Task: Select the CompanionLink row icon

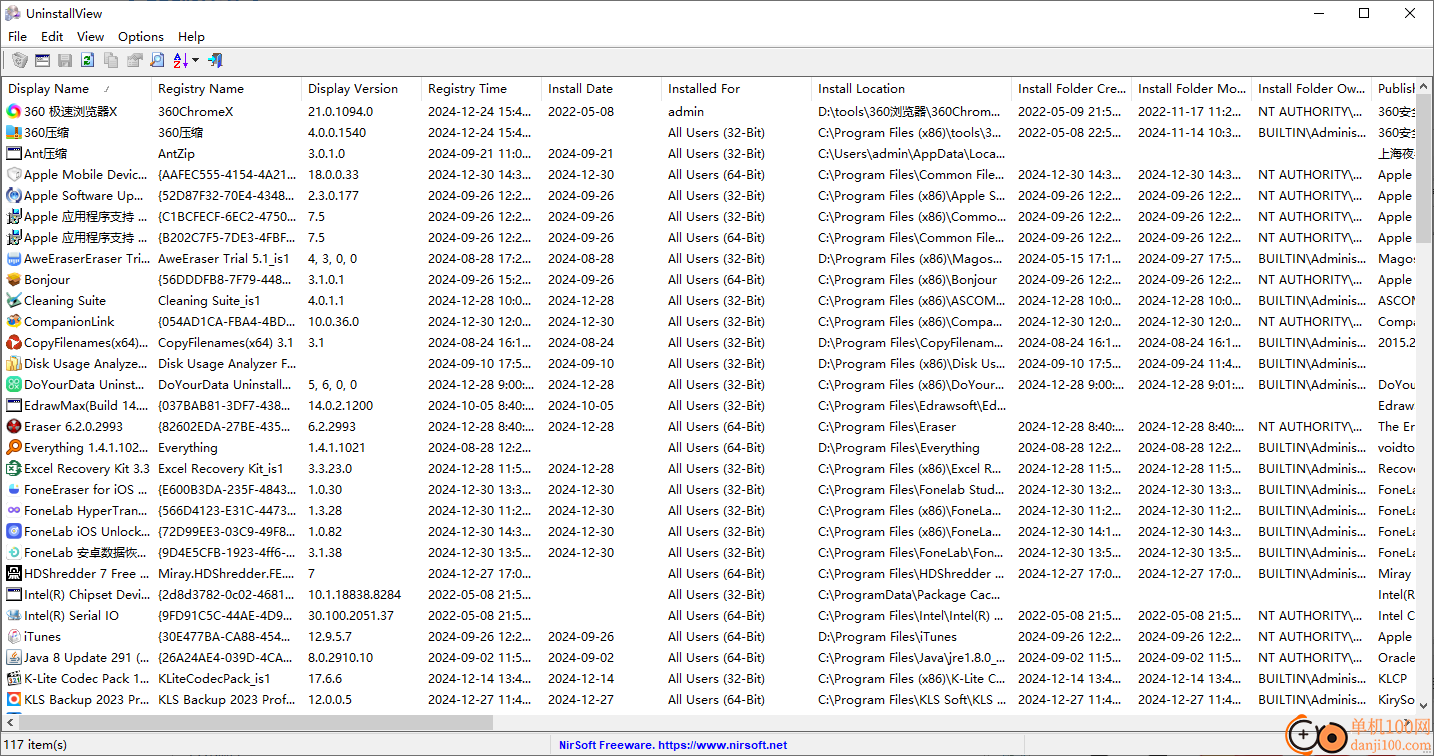Action: (14, 322)
